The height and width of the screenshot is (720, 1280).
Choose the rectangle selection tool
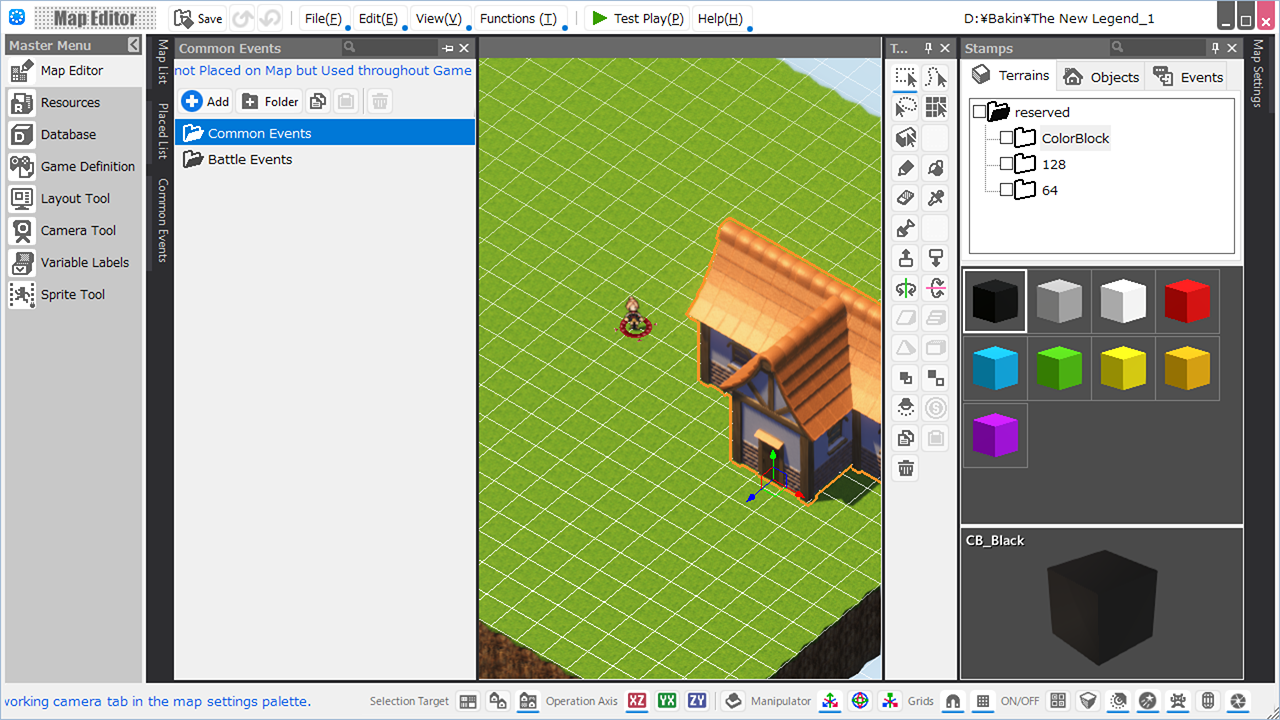[906, 78]
